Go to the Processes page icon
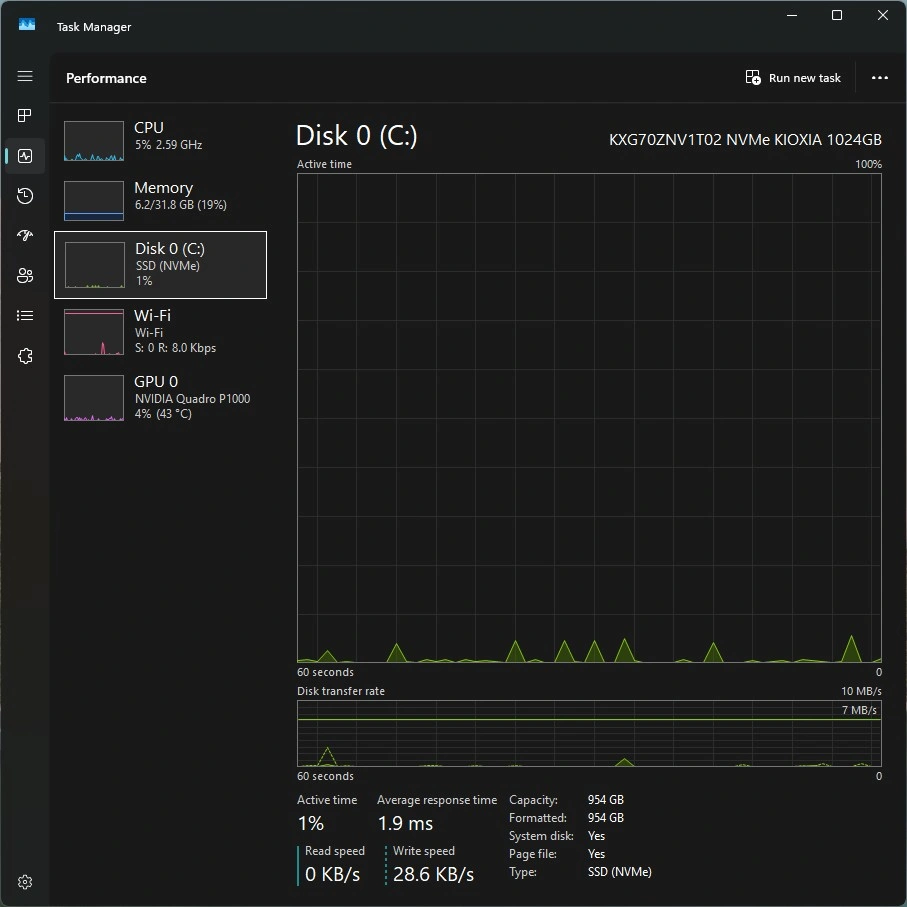Image resolution: width=907 pixels, height=907 pixels. [x=25, y=116]
